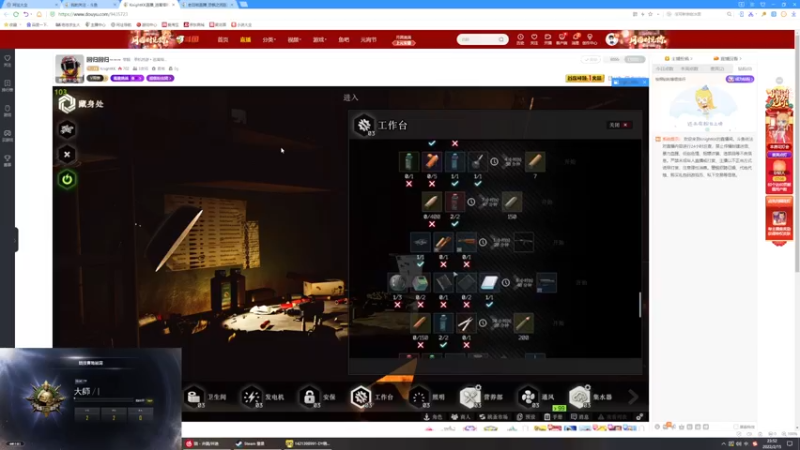Click the user avatar in Douyu header
This screenshot has height=450, width=800.
[612, 39]
